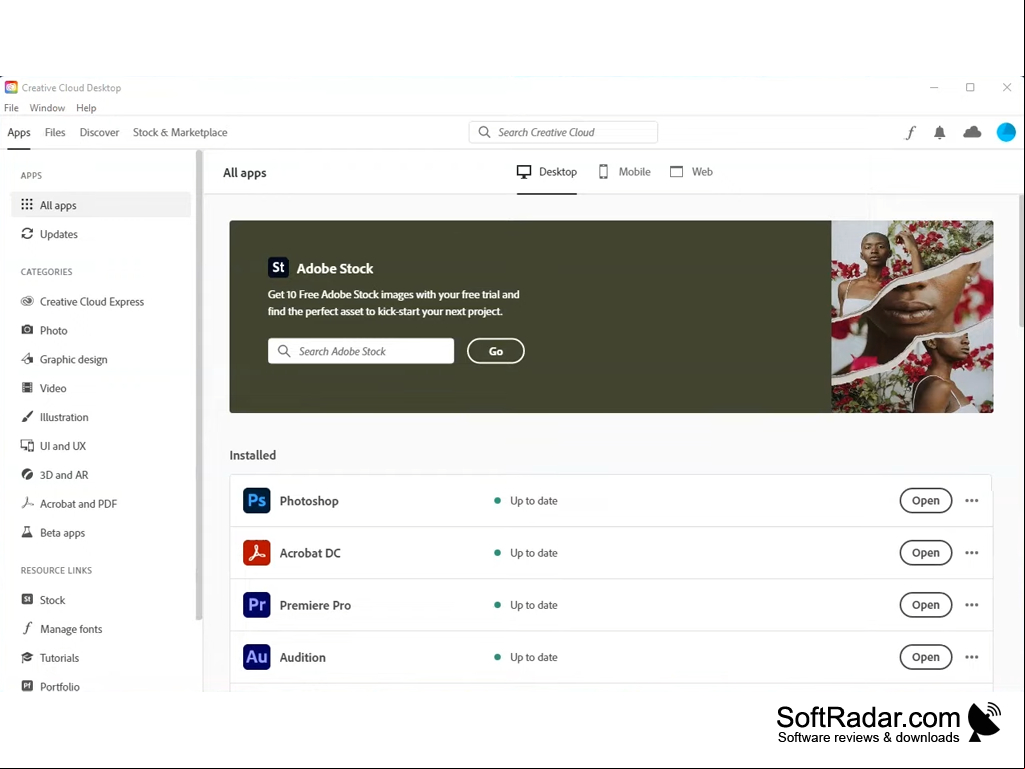
Task: Open Creative Cloud Express category
Action: (x=101, y=301)
